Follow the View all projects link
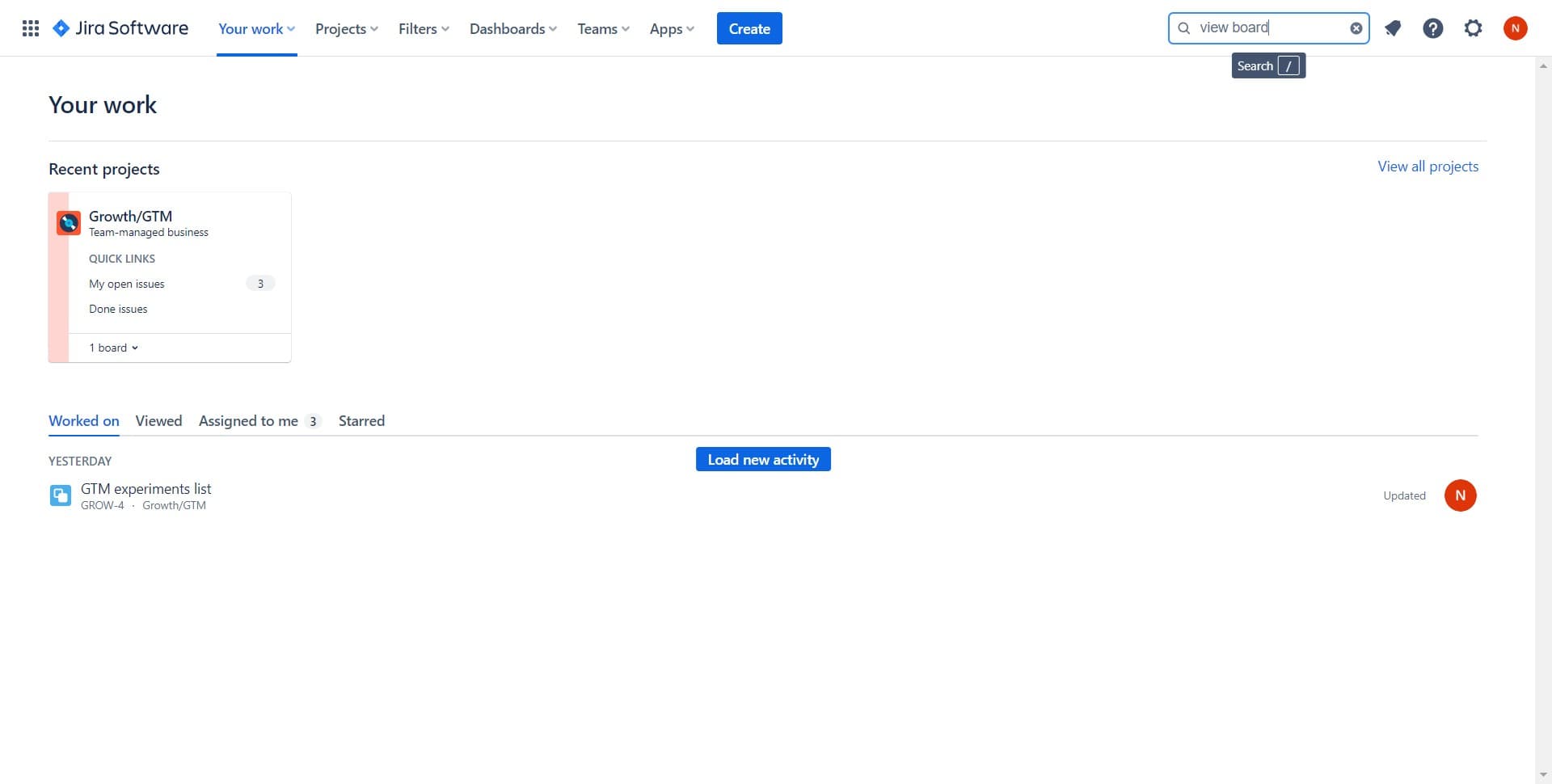 click(x=1428, y=166)
